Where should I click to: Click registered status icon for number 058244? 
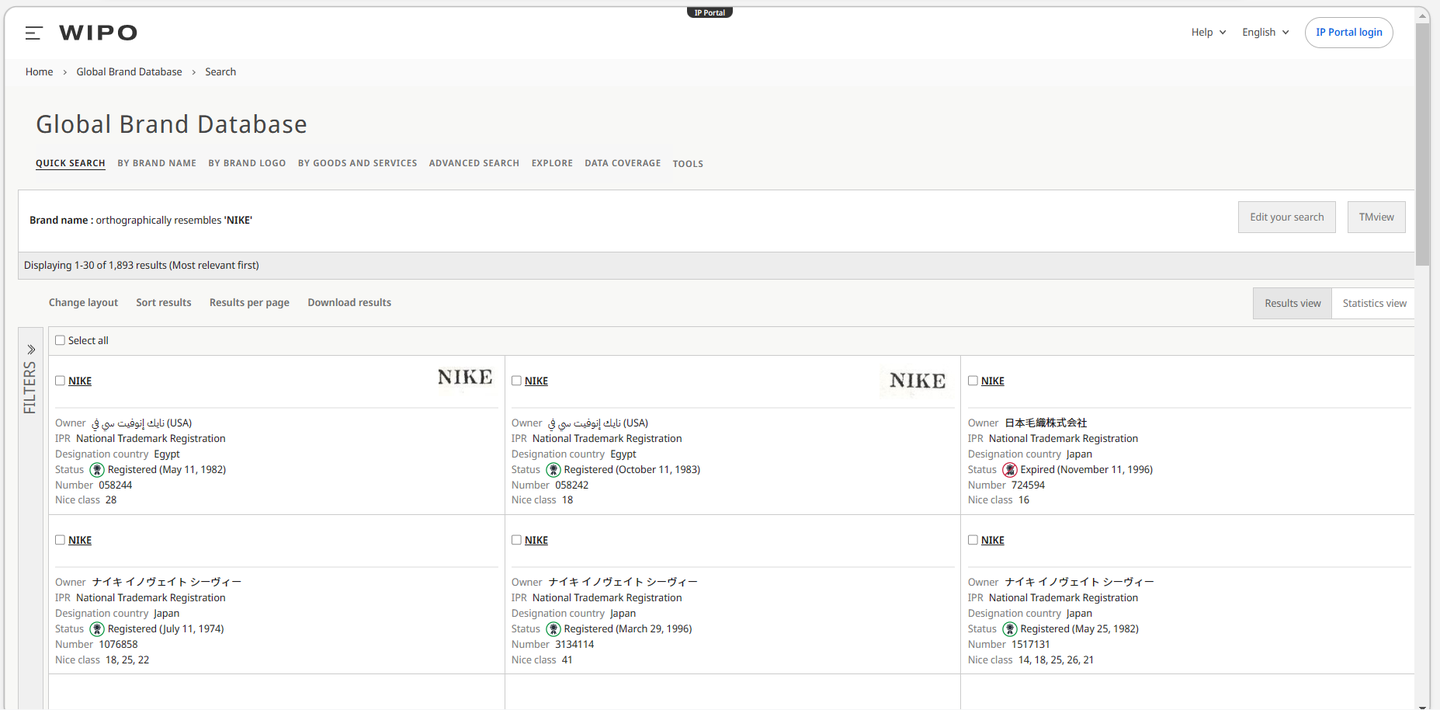point(97,470)
